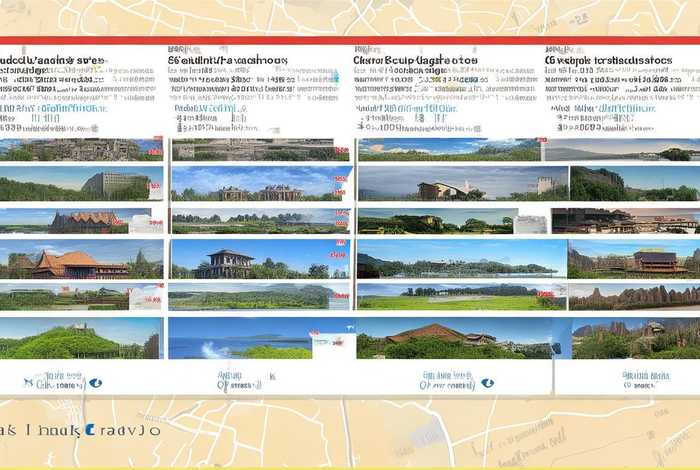
Task: Open the row of rock pinnacles thumbnail
Action: click(x=634, y=297)
